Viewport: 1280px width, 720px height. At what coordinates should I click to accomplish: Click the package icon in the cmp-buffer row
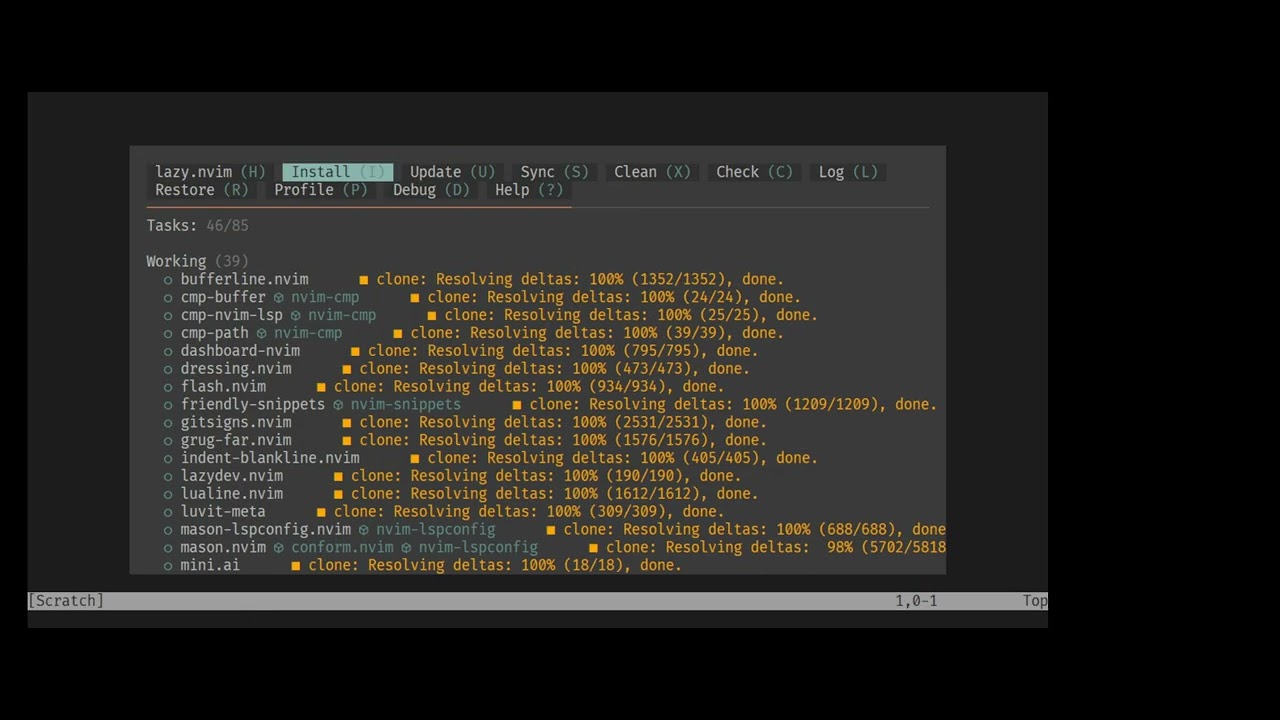click(279, 298)
